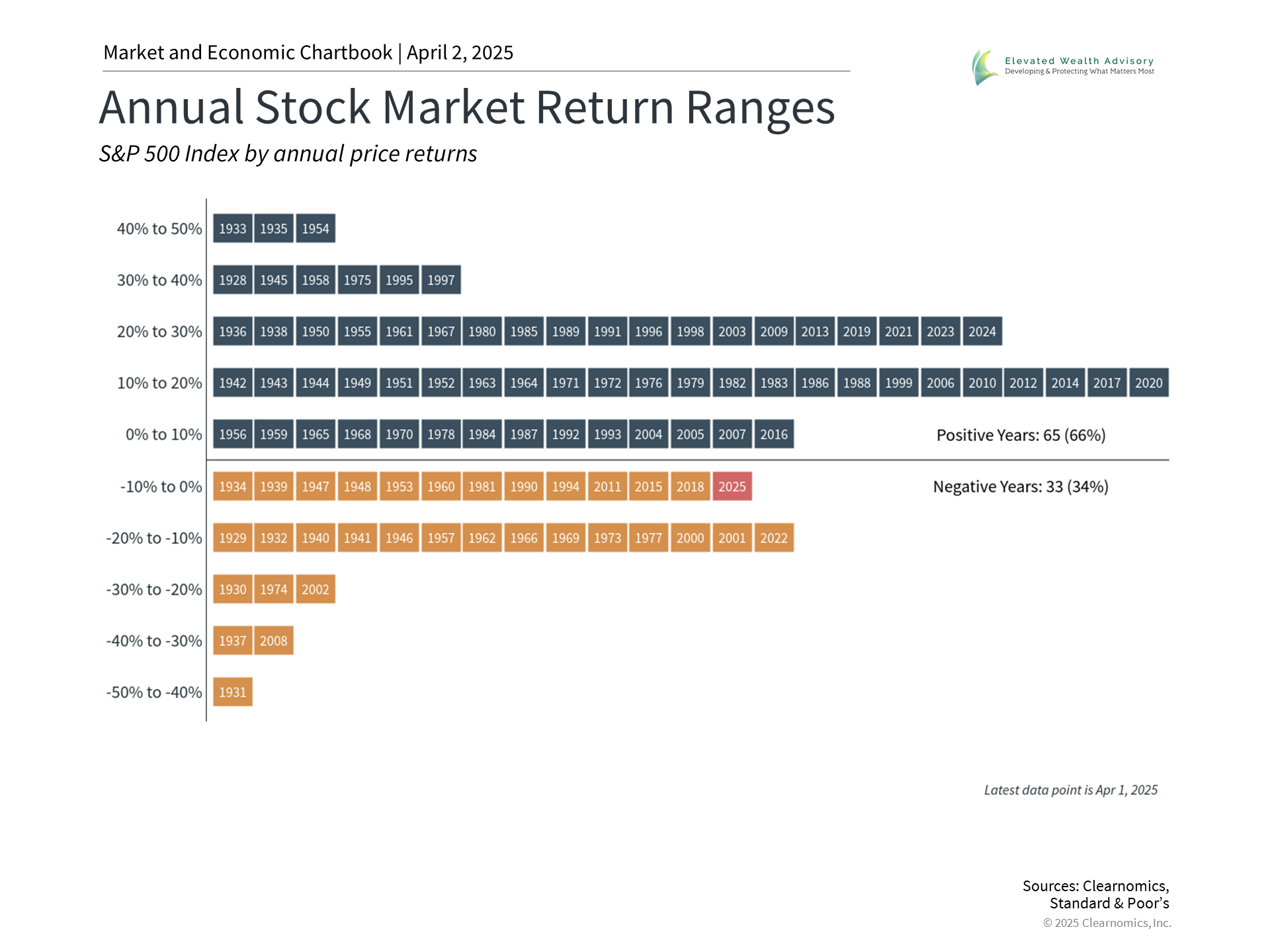Click the "Negative Years: 33 (34%)" text
1270x952 pixels.
(1020, 487)
